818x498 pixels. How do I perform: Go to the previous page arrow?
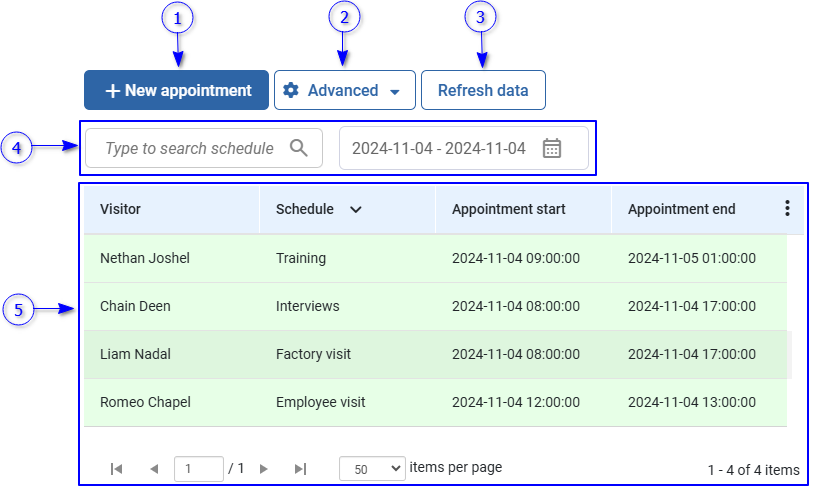[154, 468]
